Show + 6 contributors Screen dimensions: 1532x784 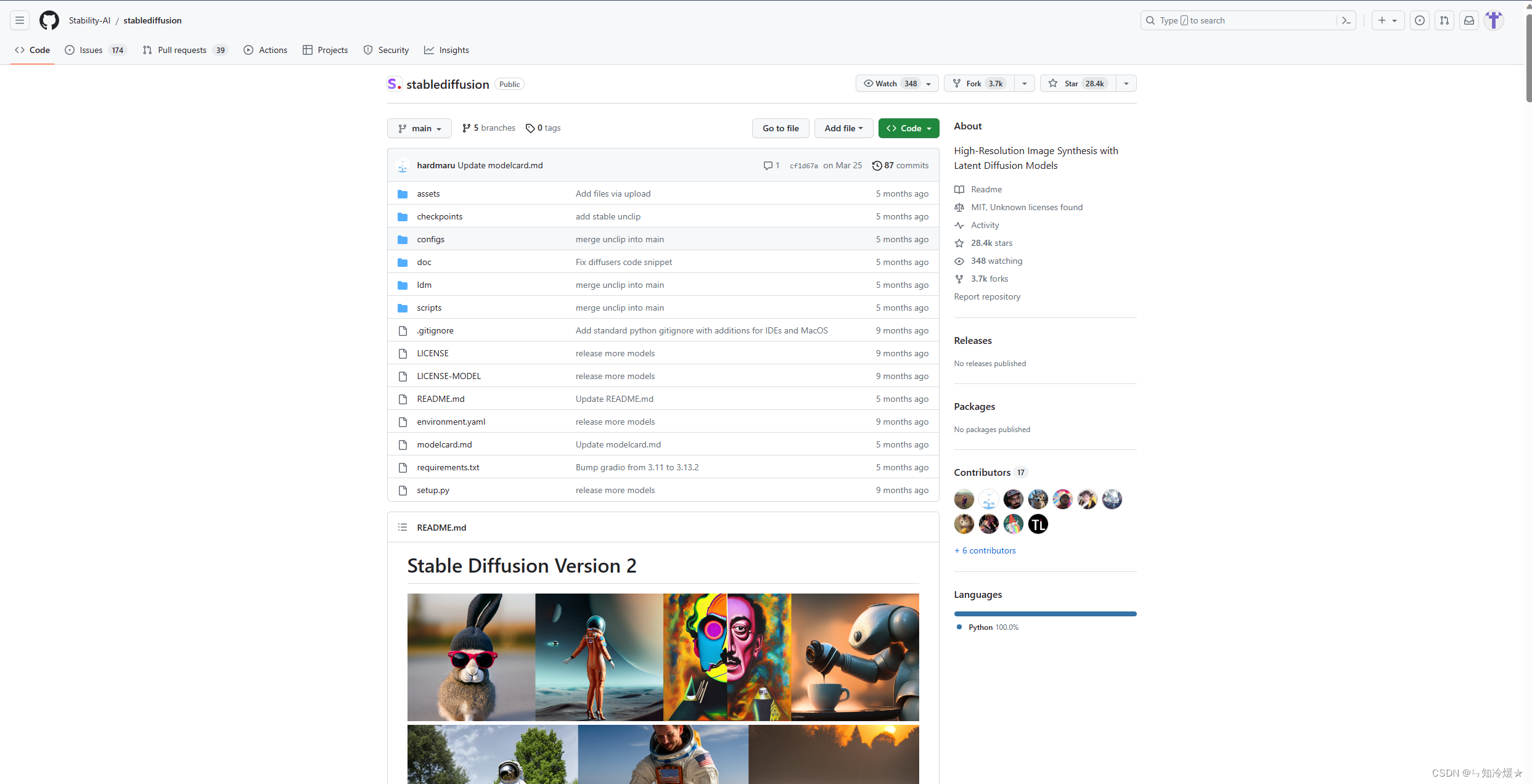985,550
